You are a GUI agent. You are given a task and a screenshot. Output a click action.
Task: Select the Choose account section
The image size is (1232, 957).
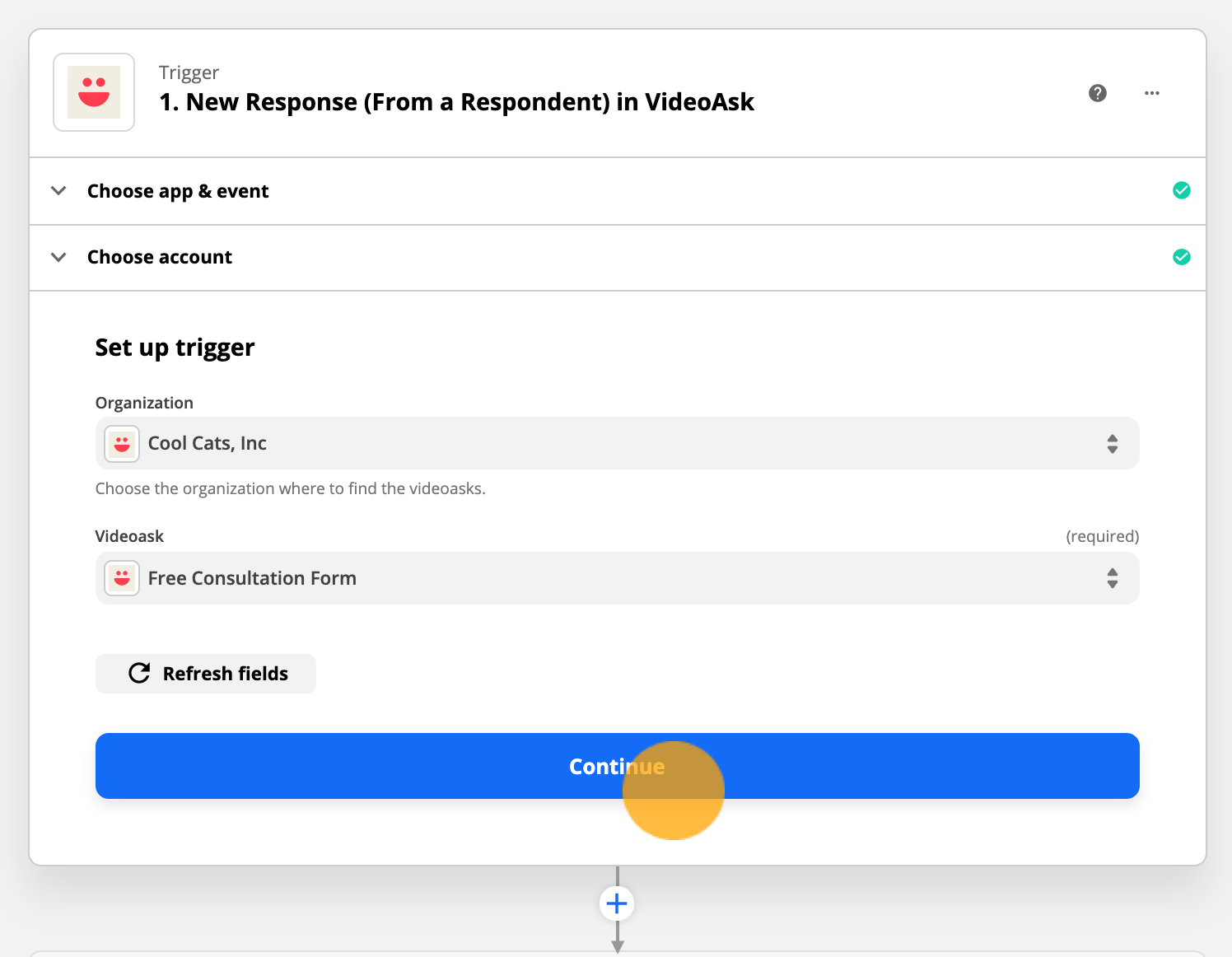click(618, 258)
